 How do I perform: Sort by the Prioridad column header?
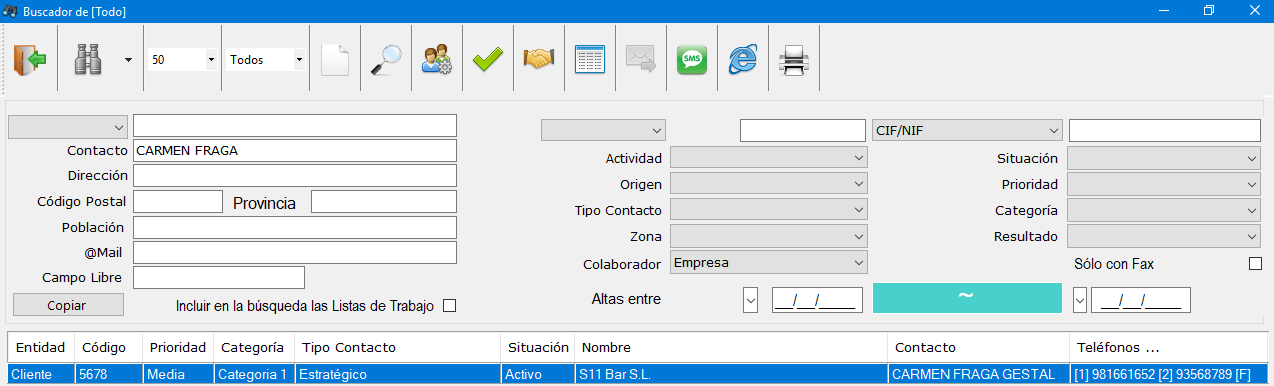click(x=178, y=347)
